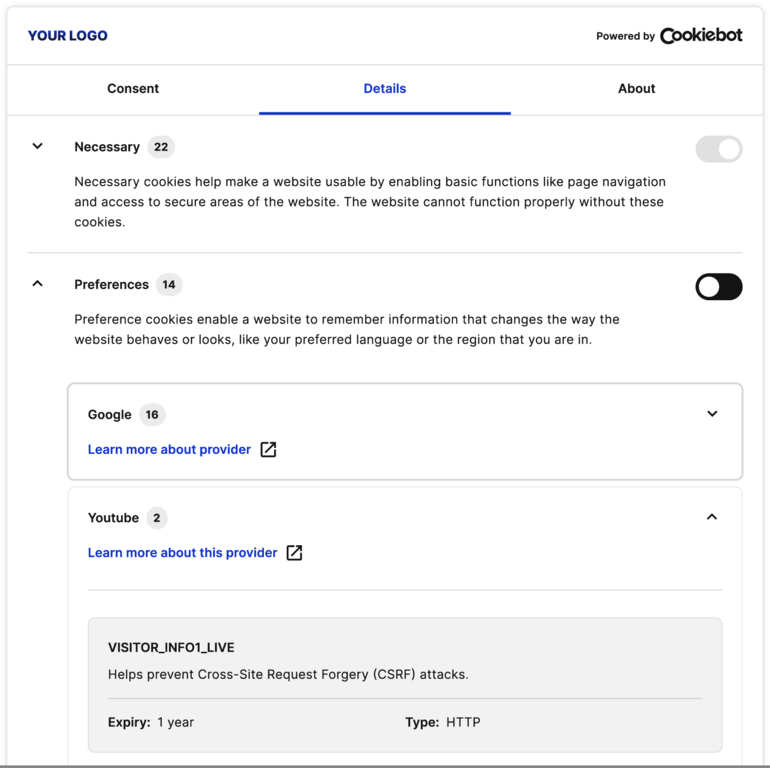This screenshot has height=768, width=770.
Task: Click the Preferences count badge 14
Action: [169, 285]
